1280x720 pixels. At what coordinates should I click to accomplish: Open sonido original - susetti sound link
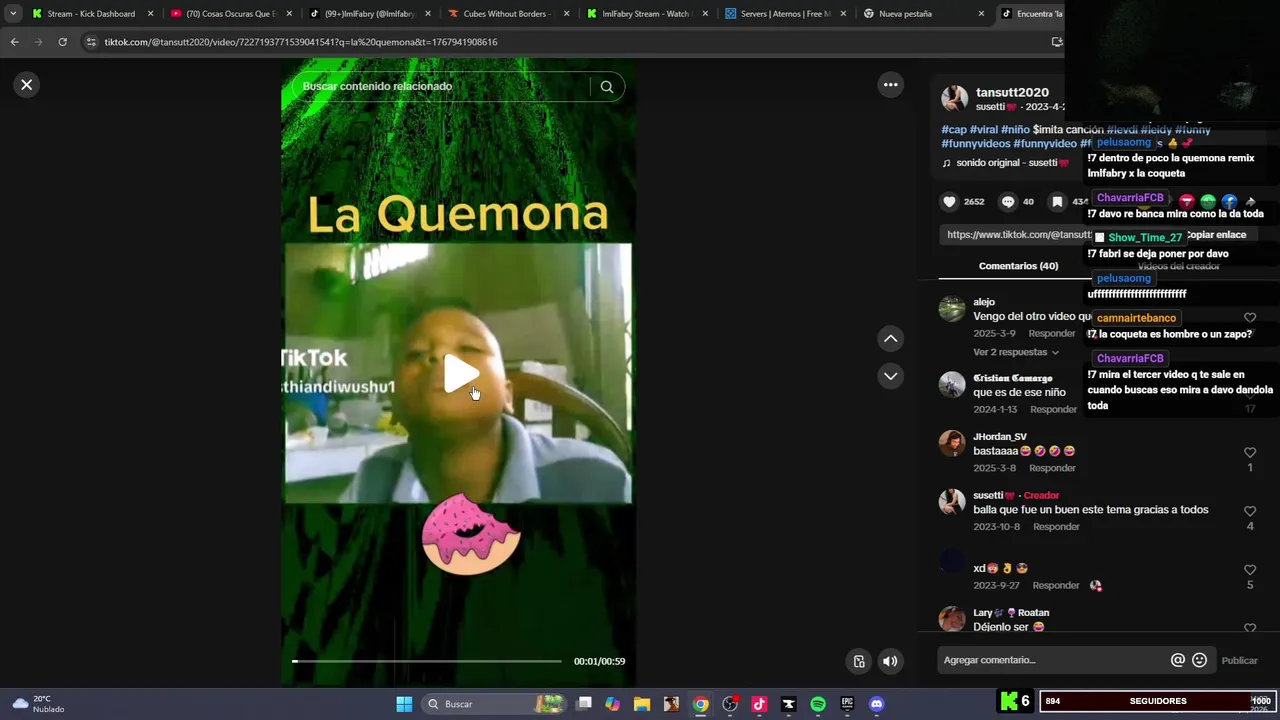1012,163
